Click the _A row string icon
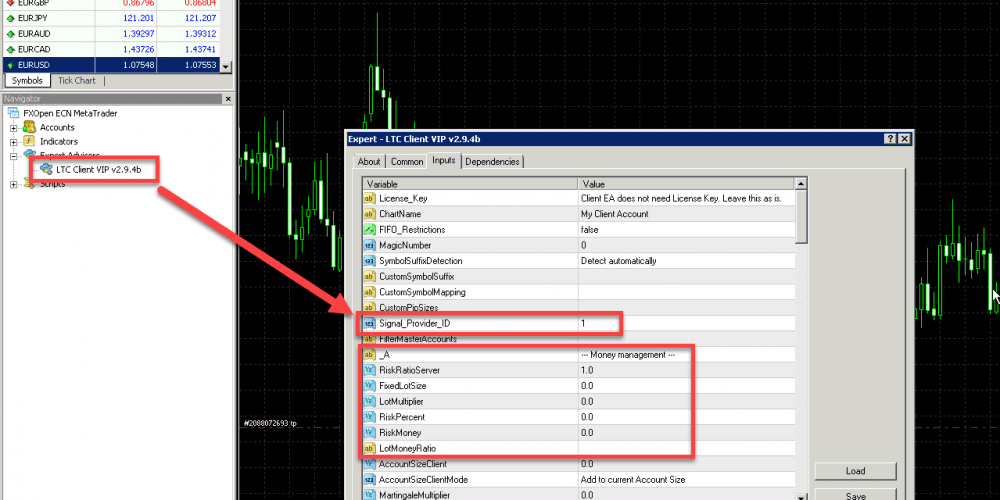Viewport: 1000px width, 500px height. click(370, 355)
